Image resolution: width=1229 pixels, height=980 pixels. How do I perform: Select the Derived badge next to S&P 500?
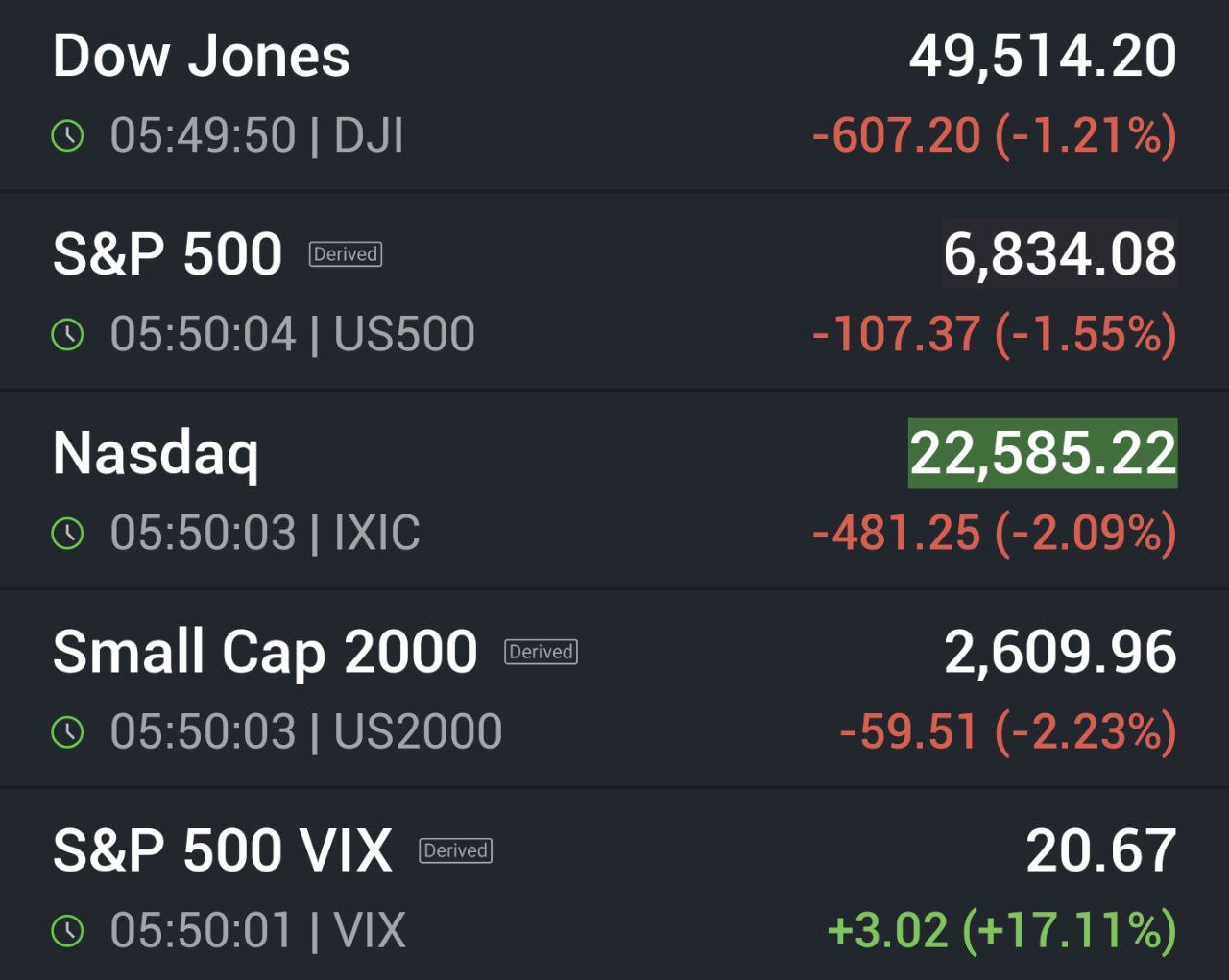[346, 254]
